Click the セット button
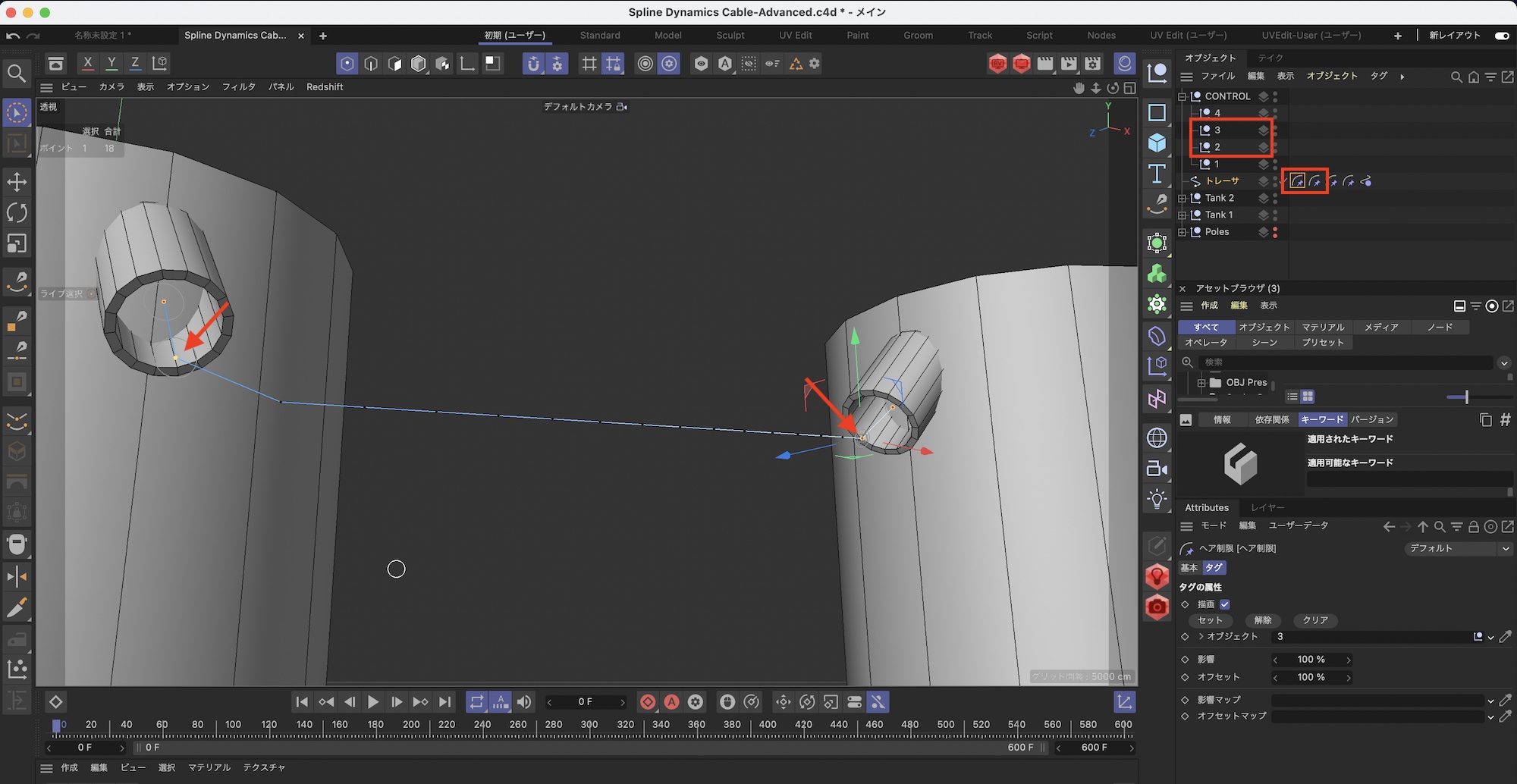The width and height of the screenshot is (1517, 784). [x=1210, y=620]
